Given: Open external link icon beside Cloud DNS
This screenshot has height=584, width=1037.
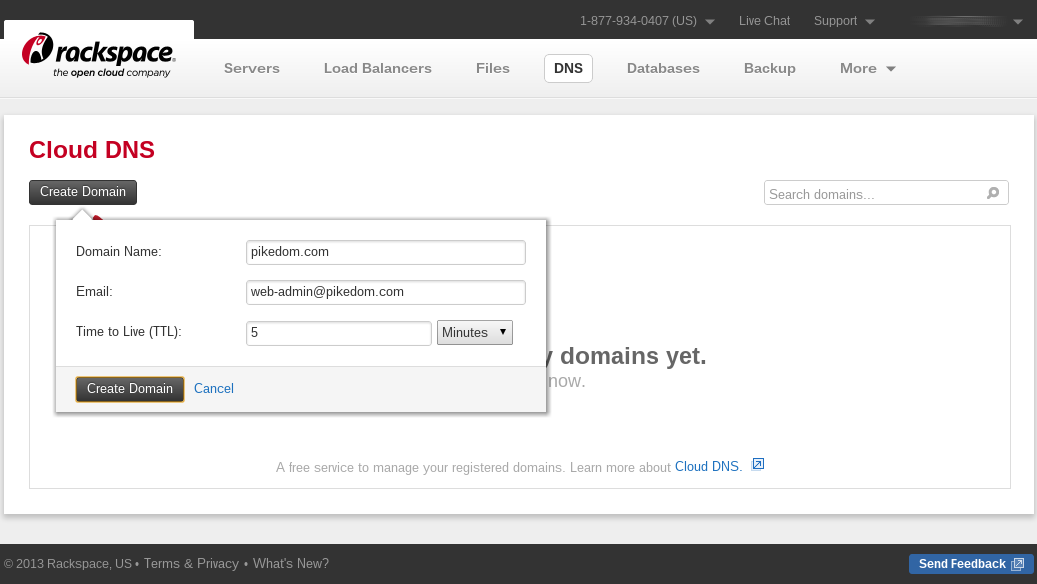Looking at the screenshot, I should coord(758,464).
